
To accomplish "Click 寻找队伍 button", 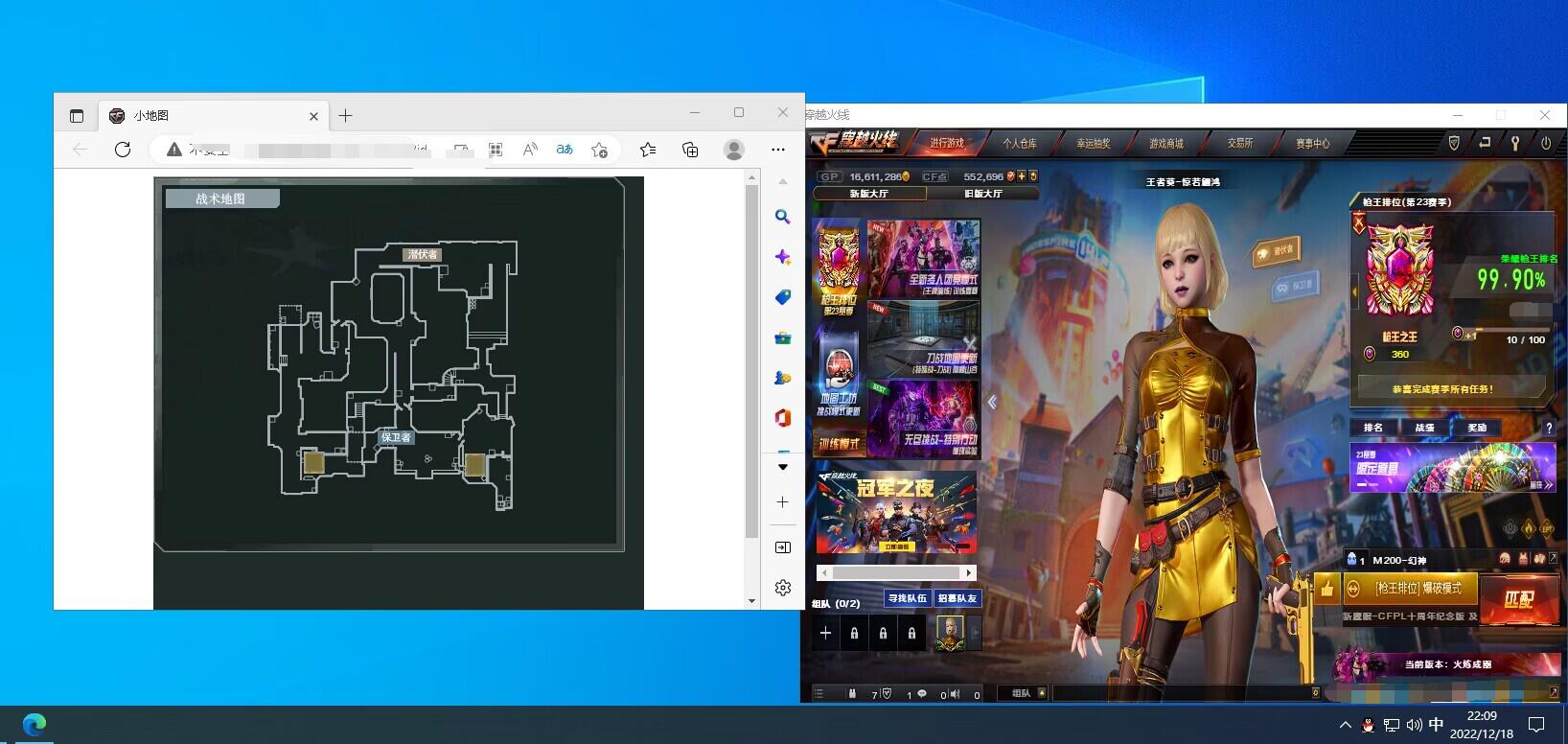I will [x=907, y=598].
